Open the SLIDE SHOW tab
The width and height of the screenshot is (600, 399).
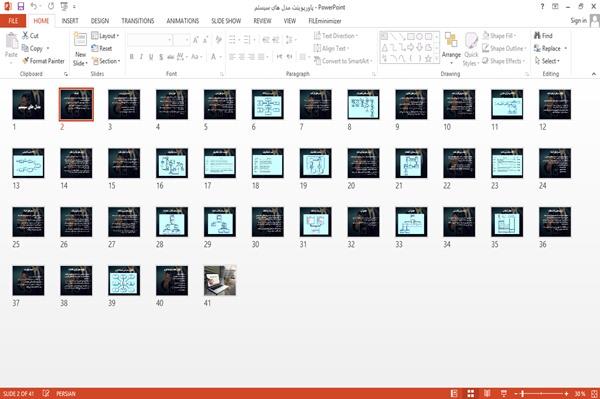point(226,21)
